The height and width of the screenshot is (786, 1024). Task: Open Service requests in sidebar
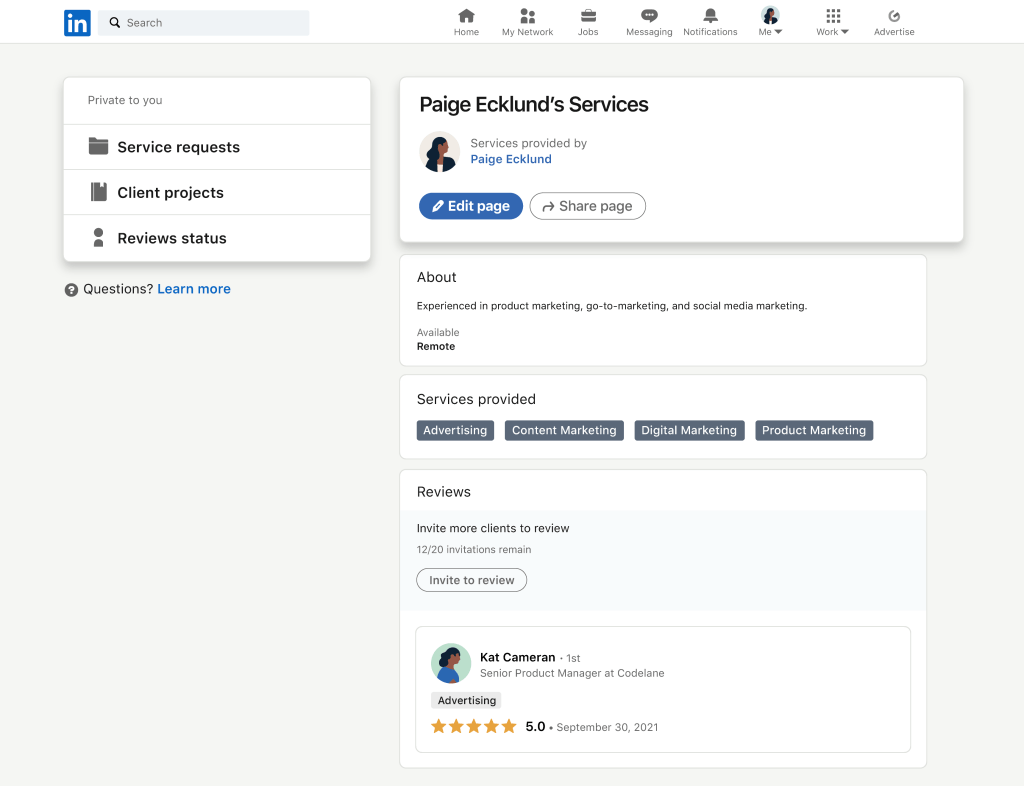pyautogui.click(x=178, y=147)
